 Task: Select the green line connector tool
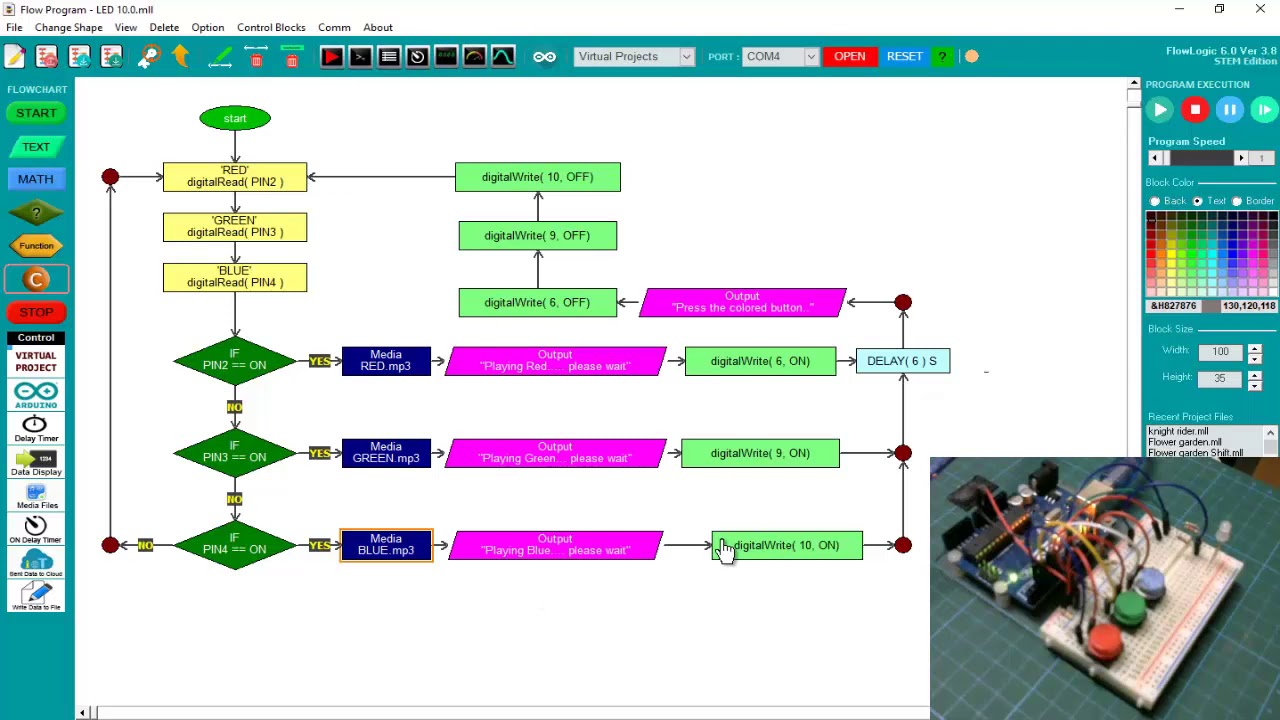point(220,57)
